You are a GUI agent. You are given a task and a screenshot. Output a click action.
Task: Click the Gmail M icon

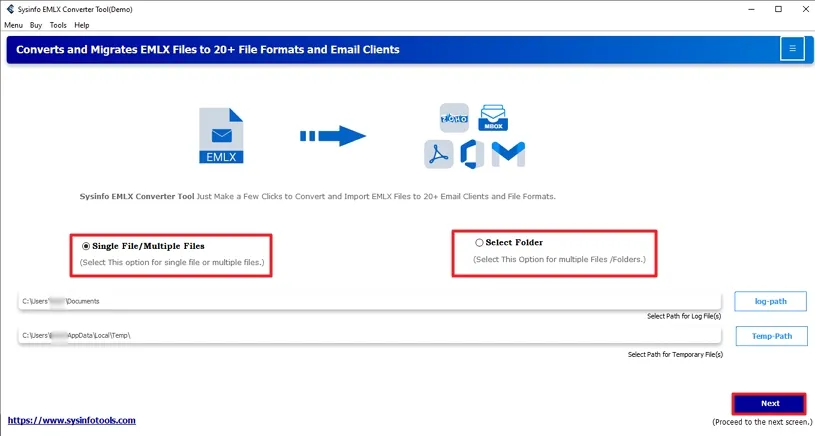pyautogui.click(x=508, y=154)
